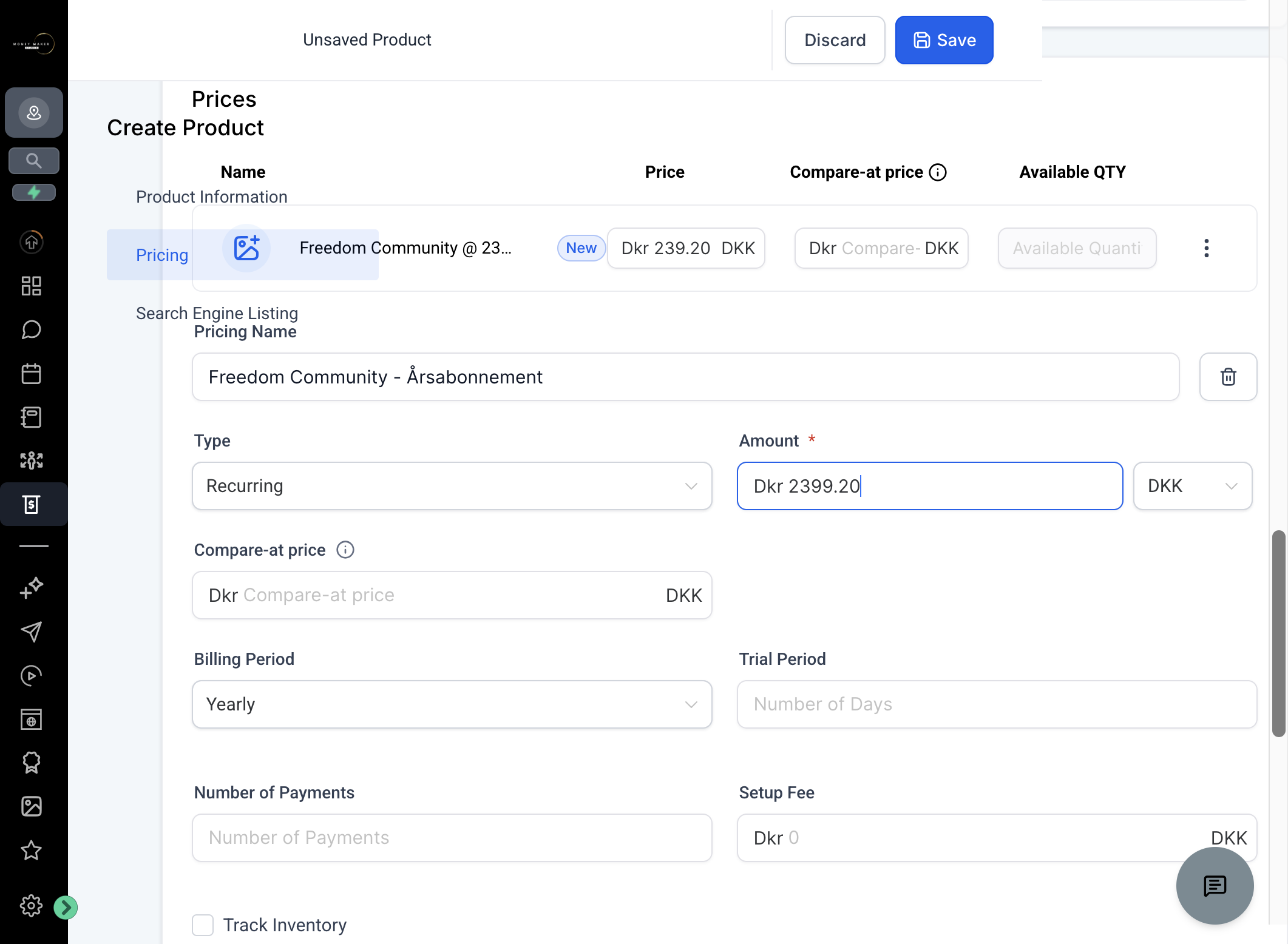1288x944 pixels.
Task: Open the marketing paper plane icon
Action: pos(32,632)
